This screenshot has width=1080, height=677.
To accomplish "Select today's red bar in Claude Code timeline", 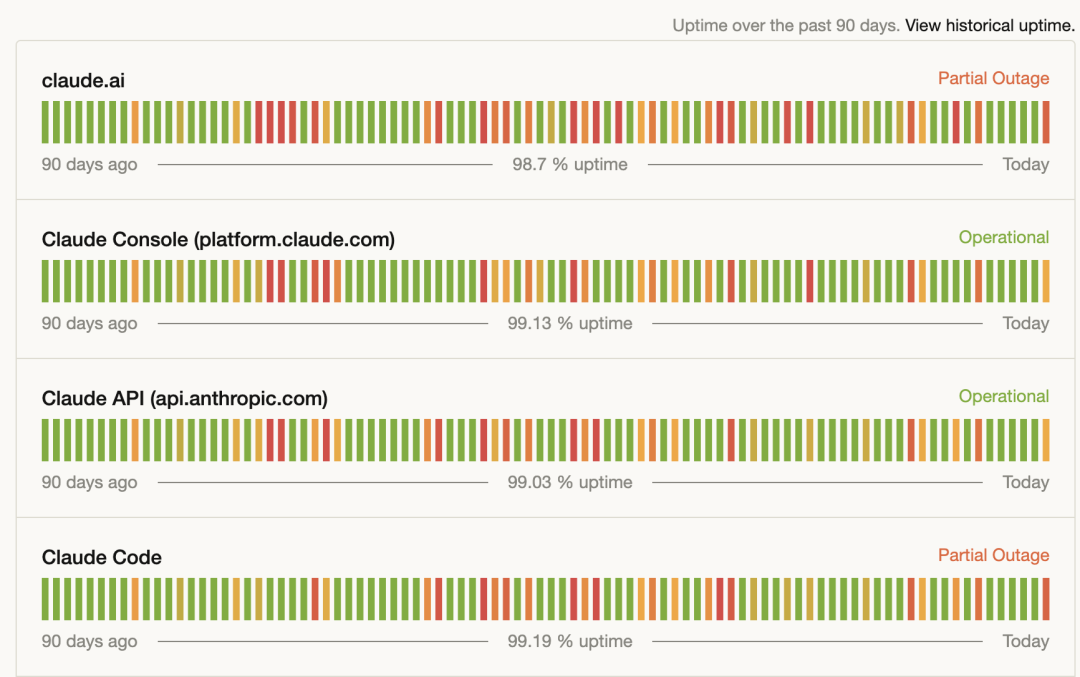I will [1046, 599].
